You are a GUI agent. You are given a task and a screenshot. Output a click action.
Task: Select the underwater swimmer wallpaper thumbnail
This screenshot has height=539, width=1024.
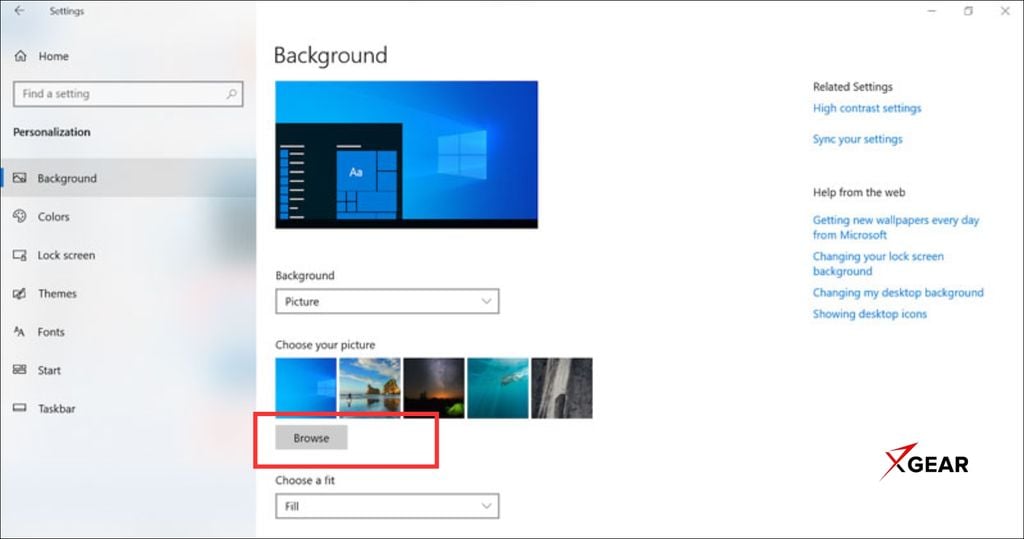coord(498,387)
